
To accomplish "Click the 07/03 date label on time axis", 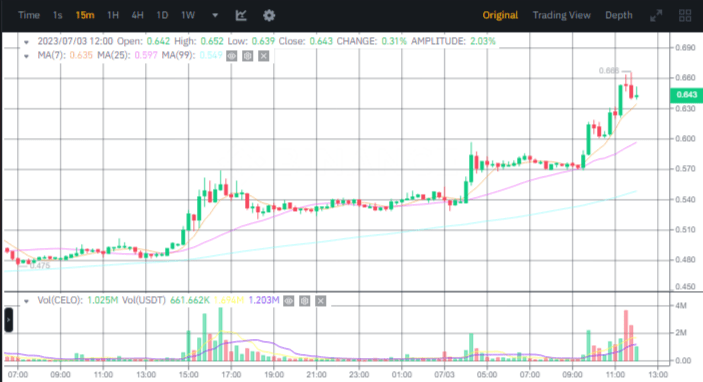I will click(x=444, y=374).
